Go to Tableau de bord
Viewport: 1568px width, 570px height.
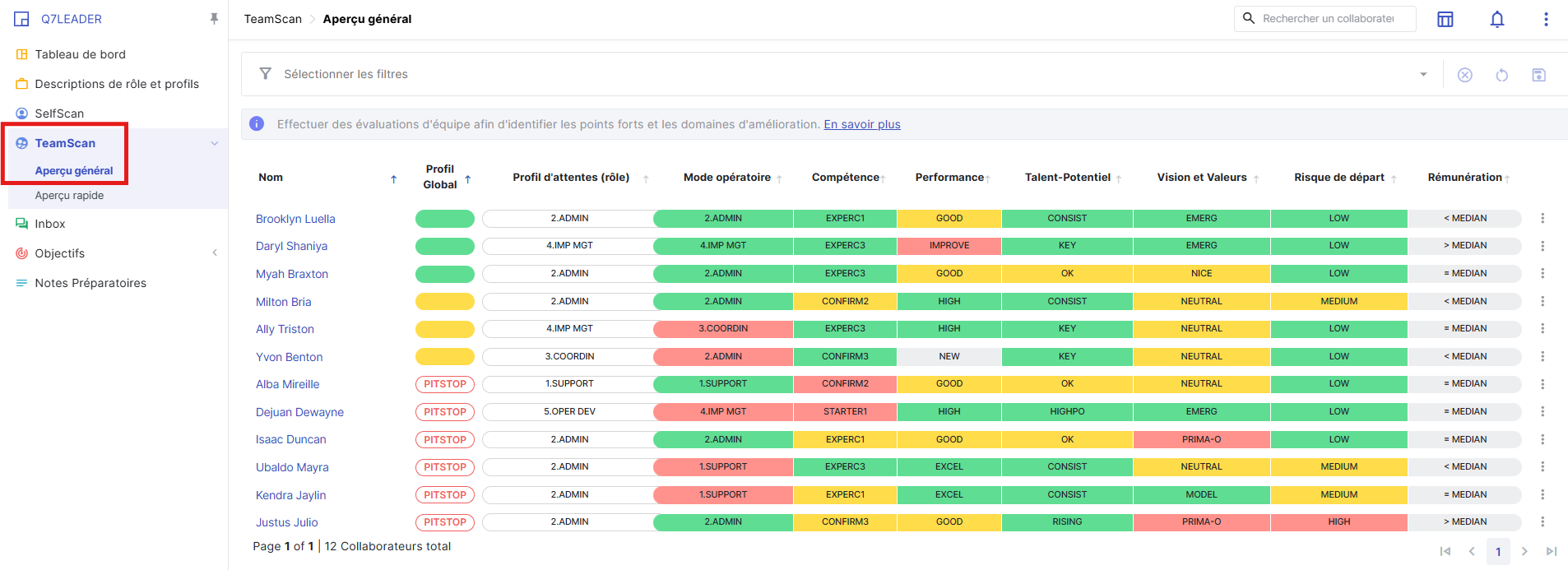[80, 54]
